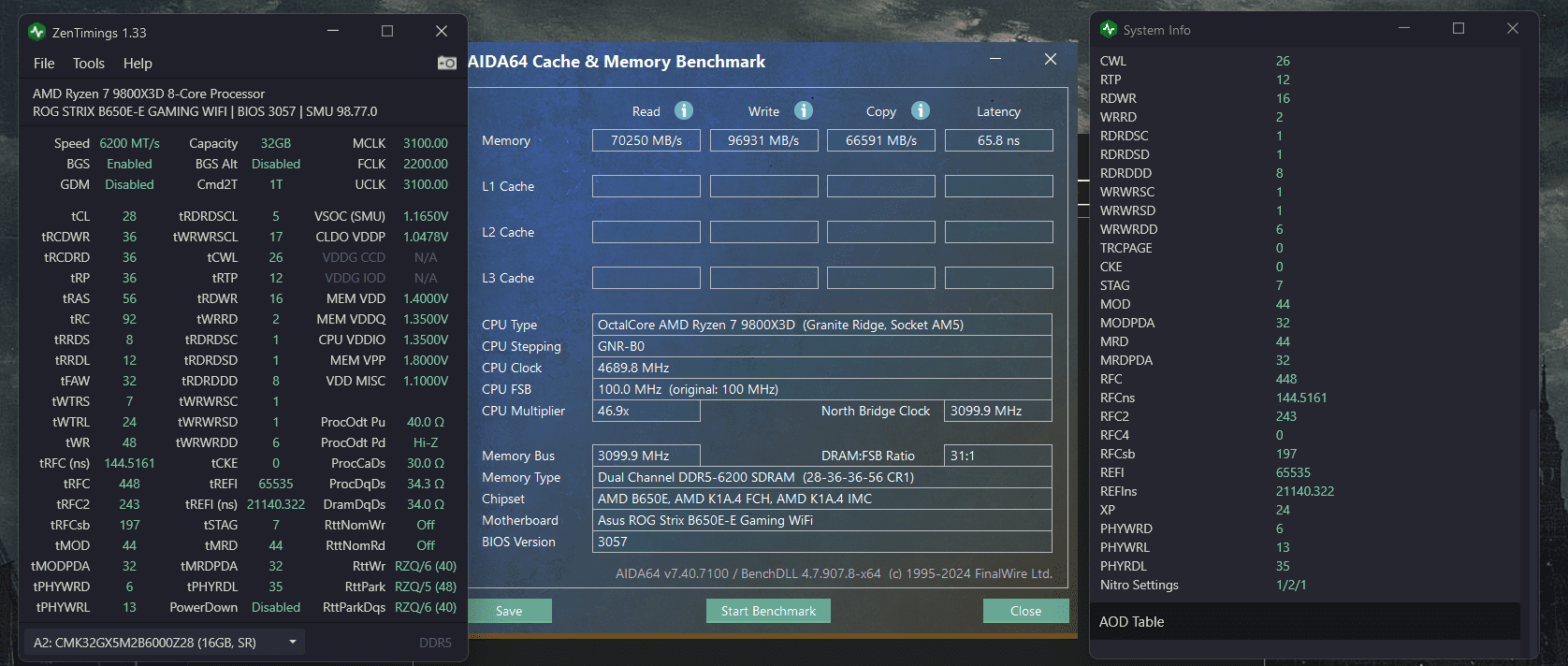Image resolution: width=1568 pixels, height=666 pixels.
Task: Click the REFIns value 21140.322 in System Info
Action: [x=1305, y=491]
